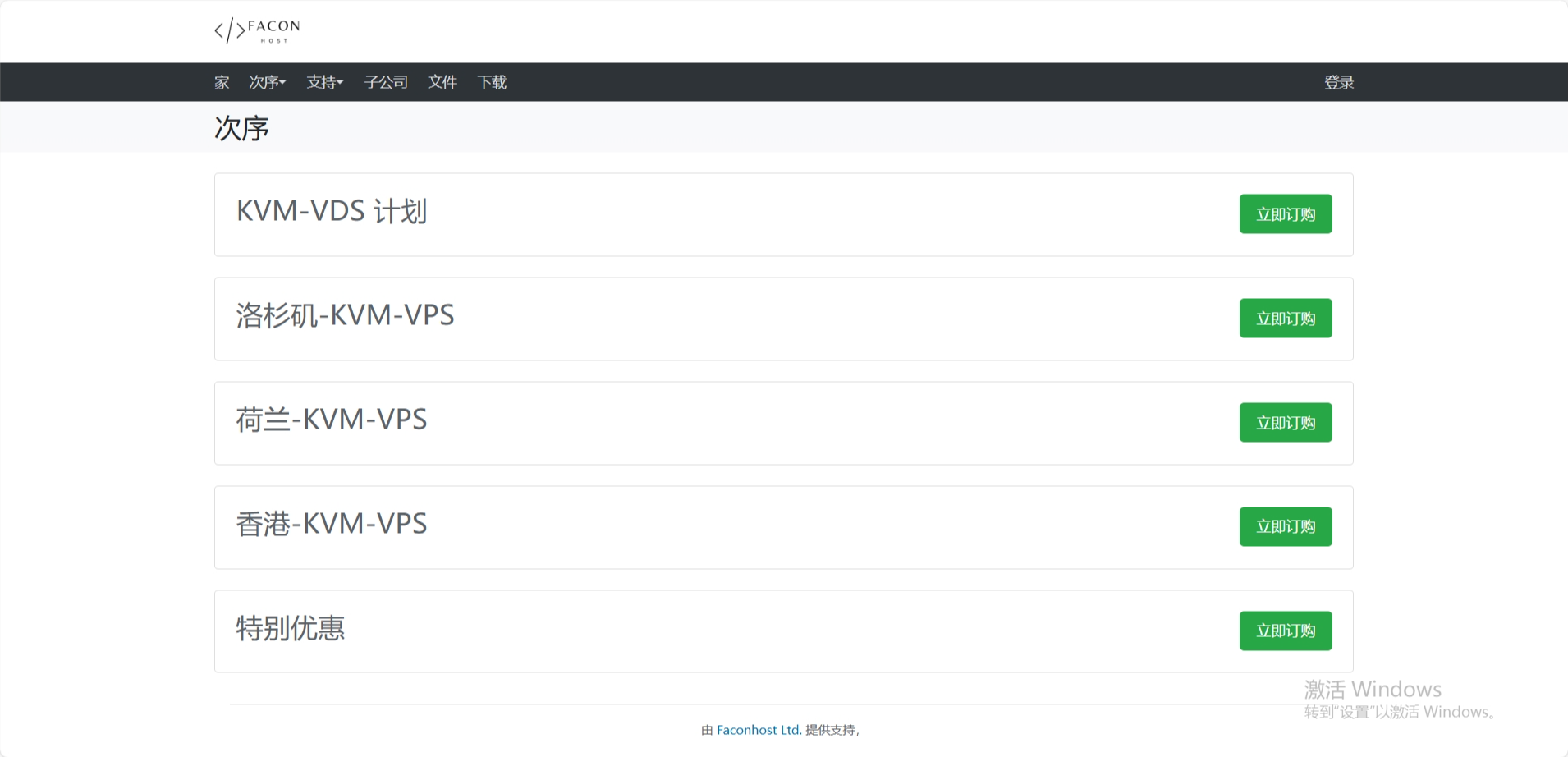Select 家 in the navigation bar

point(221,82)
